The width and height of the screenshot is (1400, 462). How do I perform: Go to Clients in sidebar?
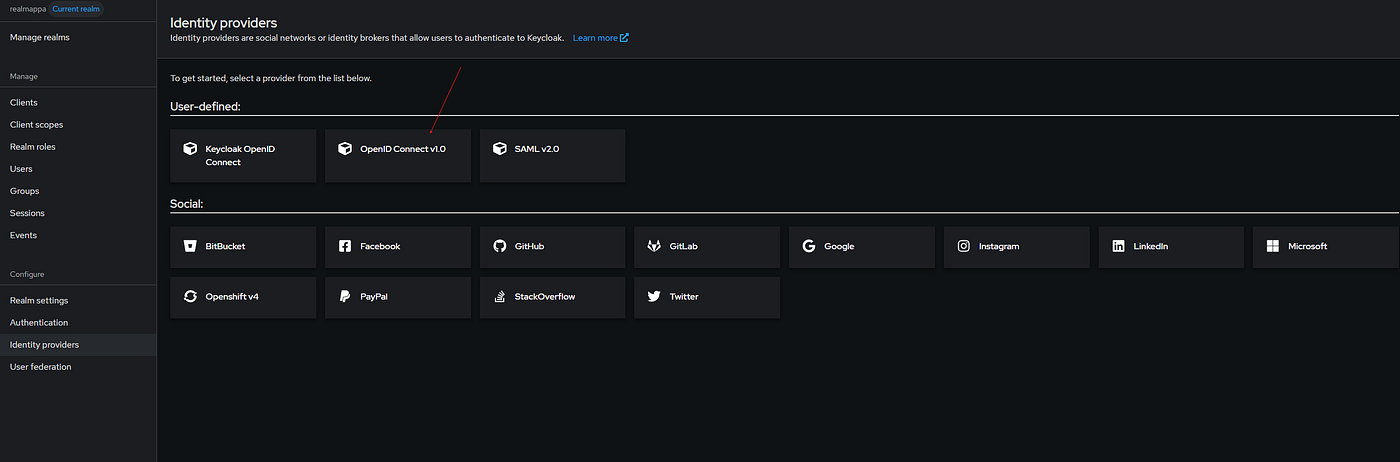[78, 102]
